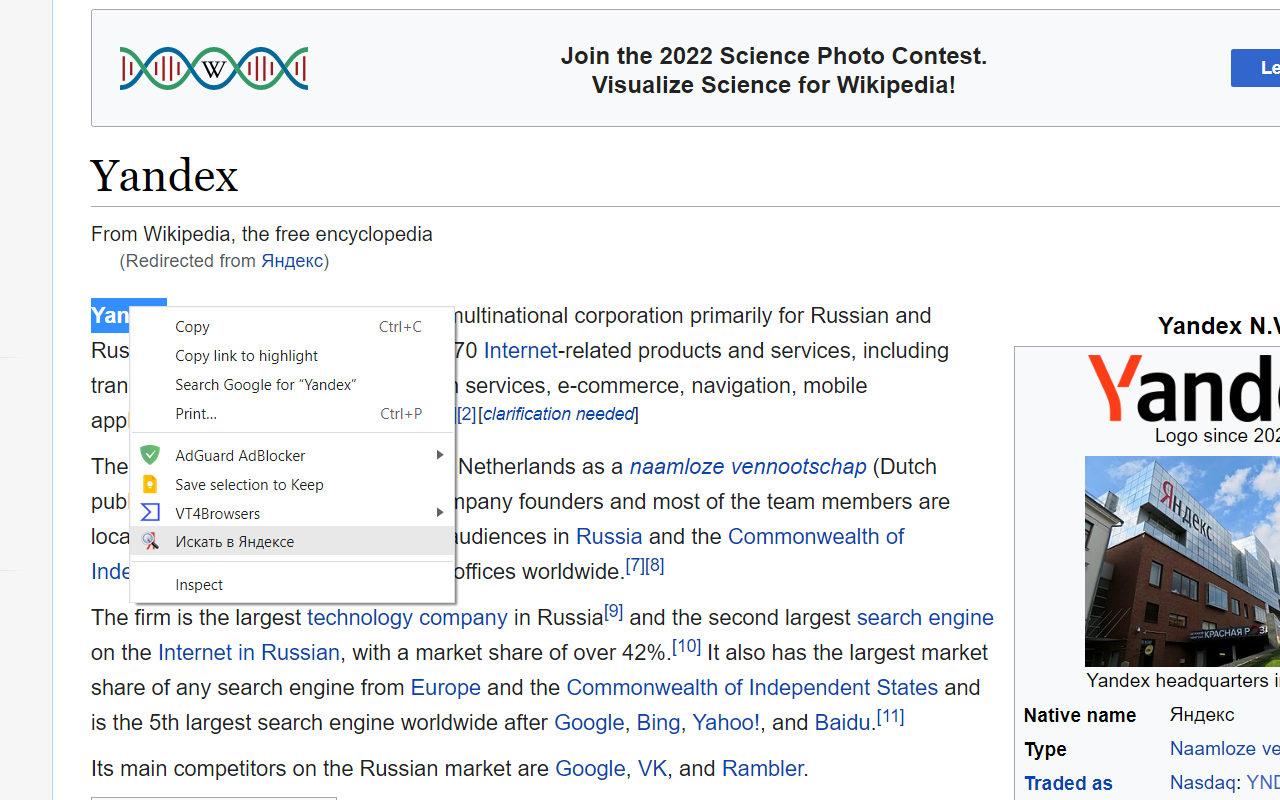Viewport: 1280px width, 800px height.
Task: Open the Russia link
Action: 609,537
